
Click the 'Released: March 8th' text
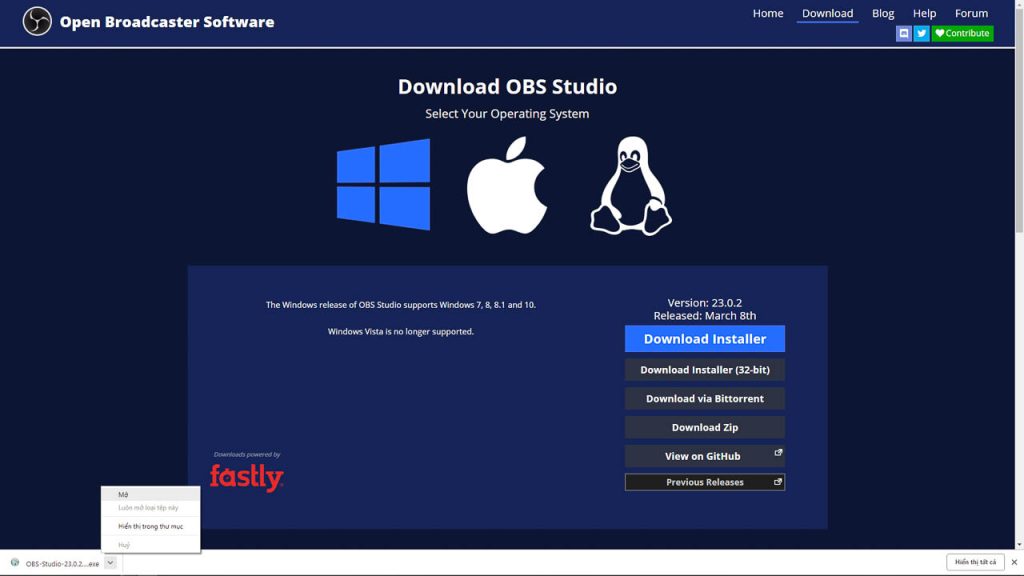(x=705, y=315)
